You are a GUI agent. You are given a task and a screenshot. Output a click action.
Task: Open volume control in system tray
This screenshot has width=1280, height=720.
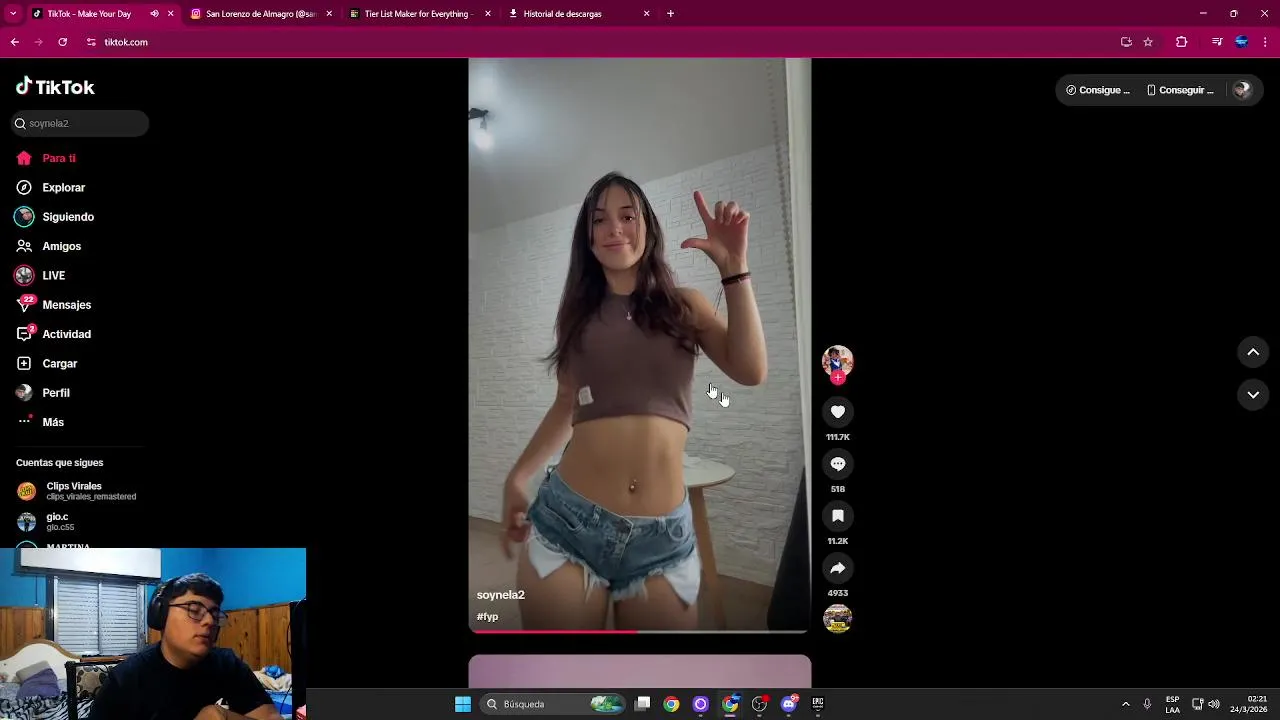click(x=1214, y=704)
